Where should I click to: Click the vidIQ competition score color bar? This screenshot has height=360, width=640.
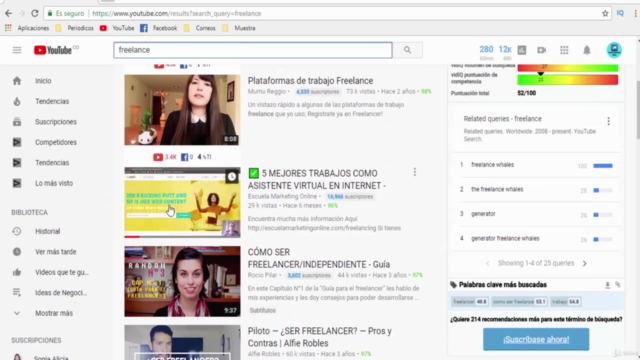pyautogui.click(x=567, y=80)
